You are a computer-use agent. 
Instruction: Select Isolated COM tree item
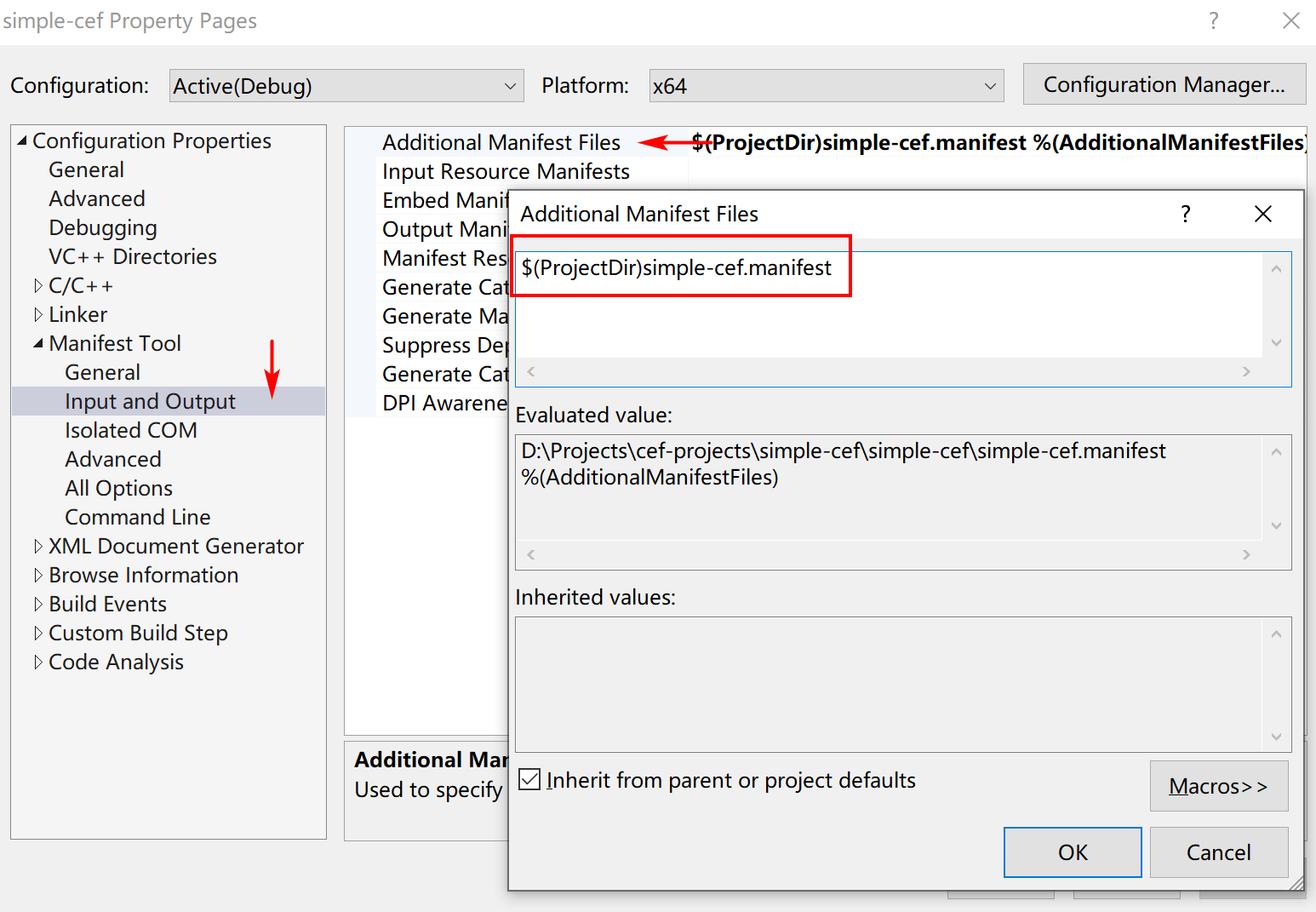(x=131, y=430)
